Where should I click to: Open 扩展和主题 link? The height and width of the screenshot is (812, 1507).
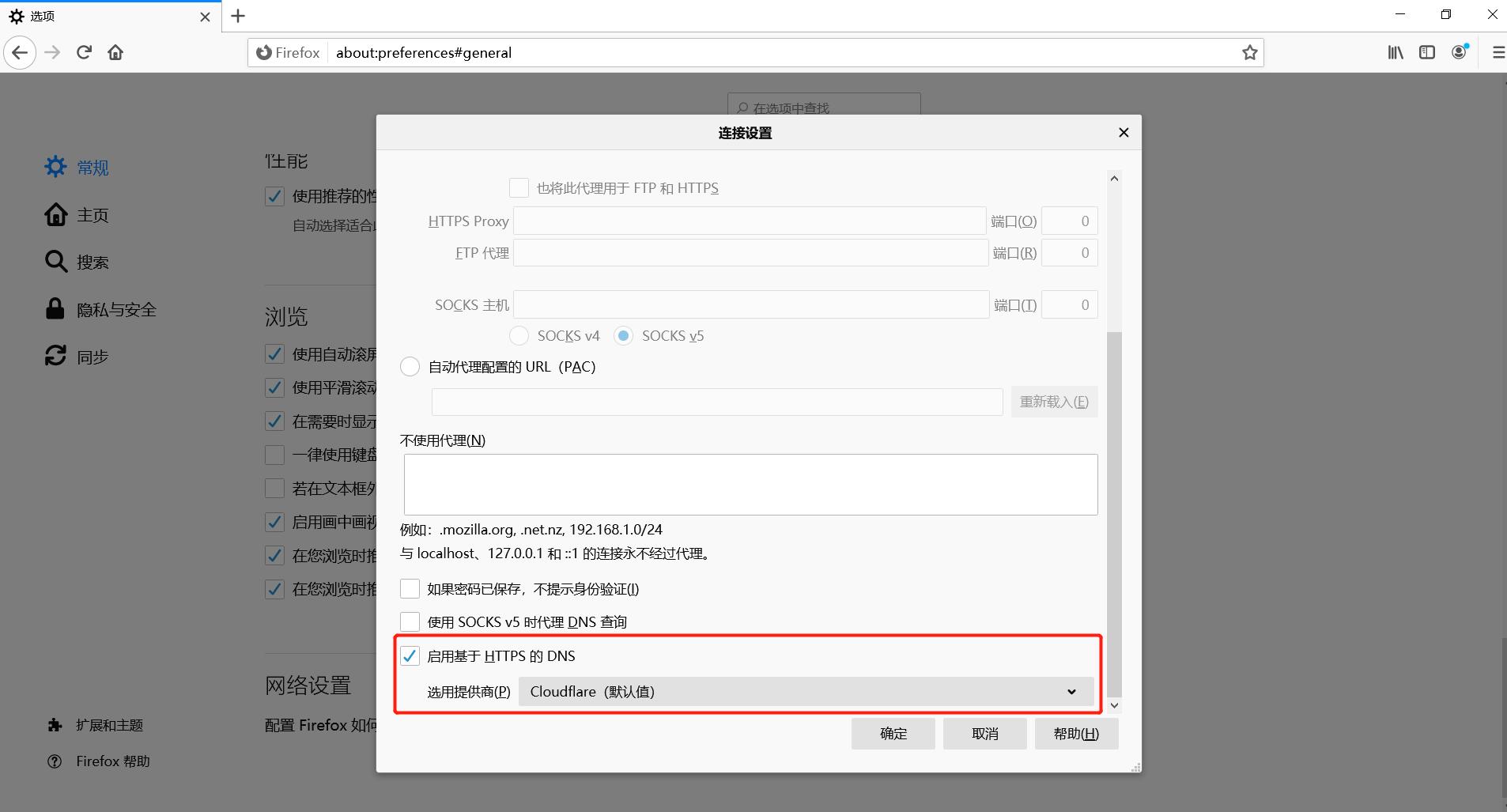point(95,725)
